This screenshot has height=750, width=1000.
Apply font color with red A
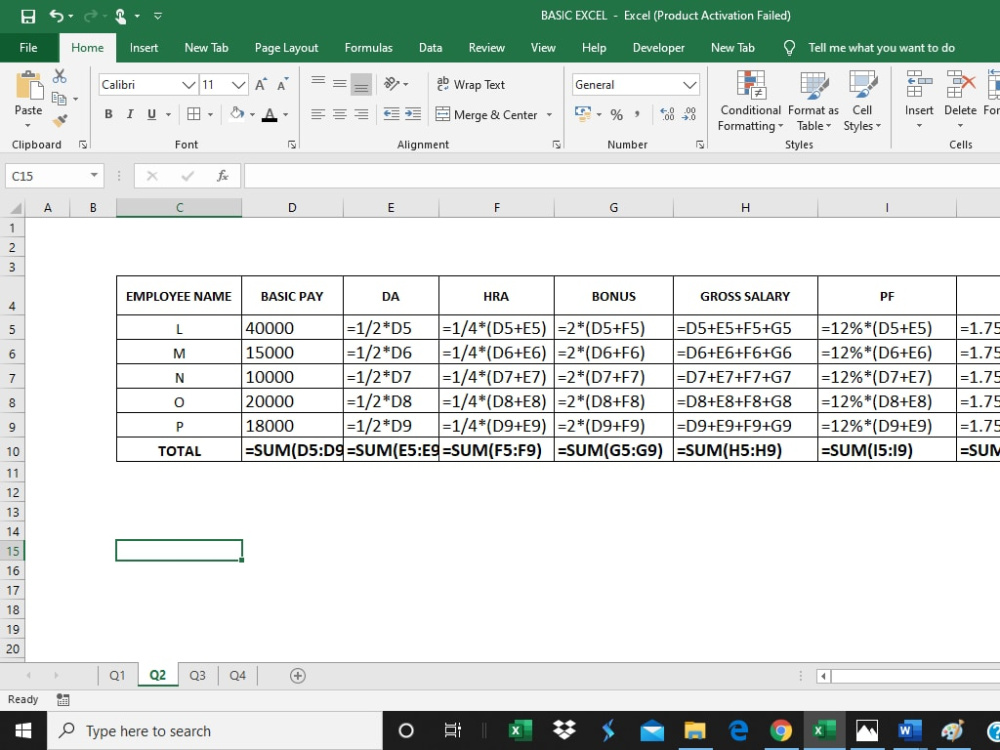click(270, 115)
